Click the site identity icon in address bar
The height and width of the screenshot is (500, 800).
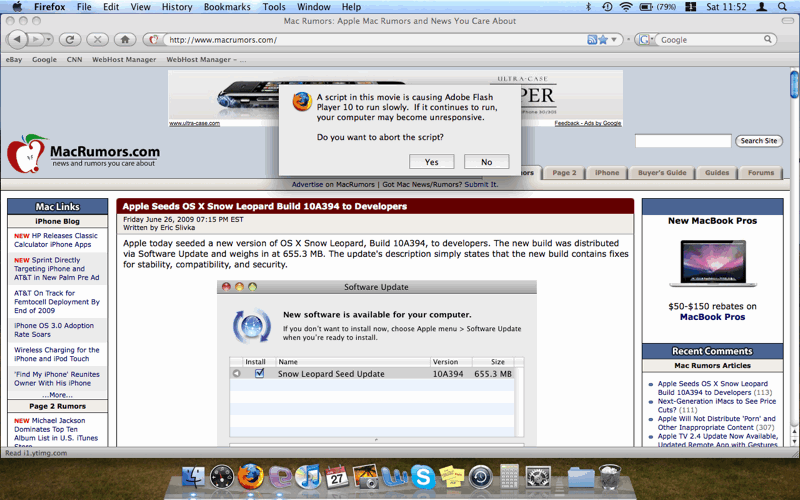coord(154,39)
